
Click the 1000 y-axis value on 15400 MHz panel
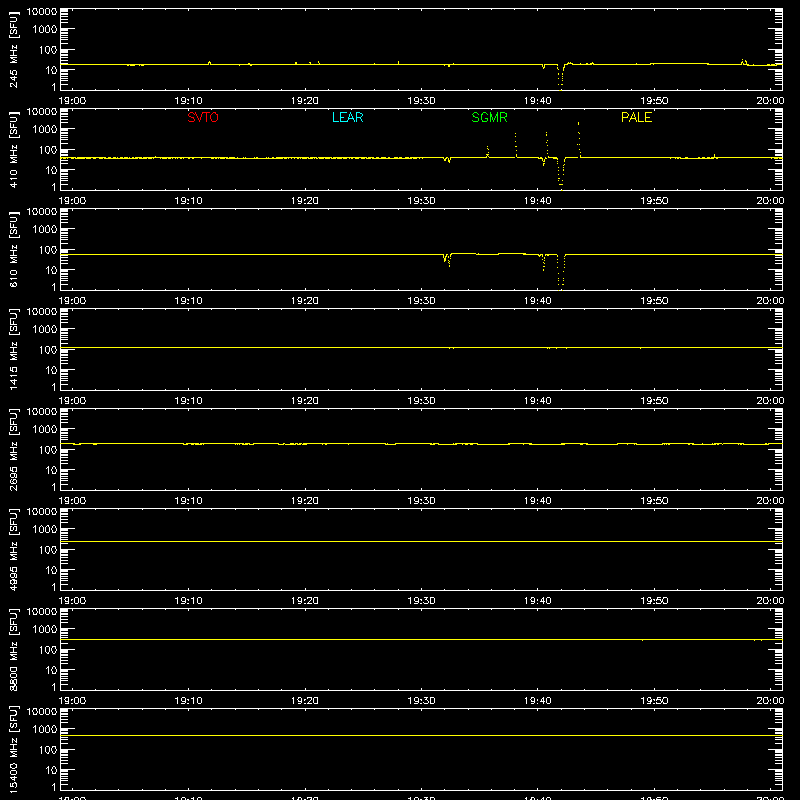(45, 730)
